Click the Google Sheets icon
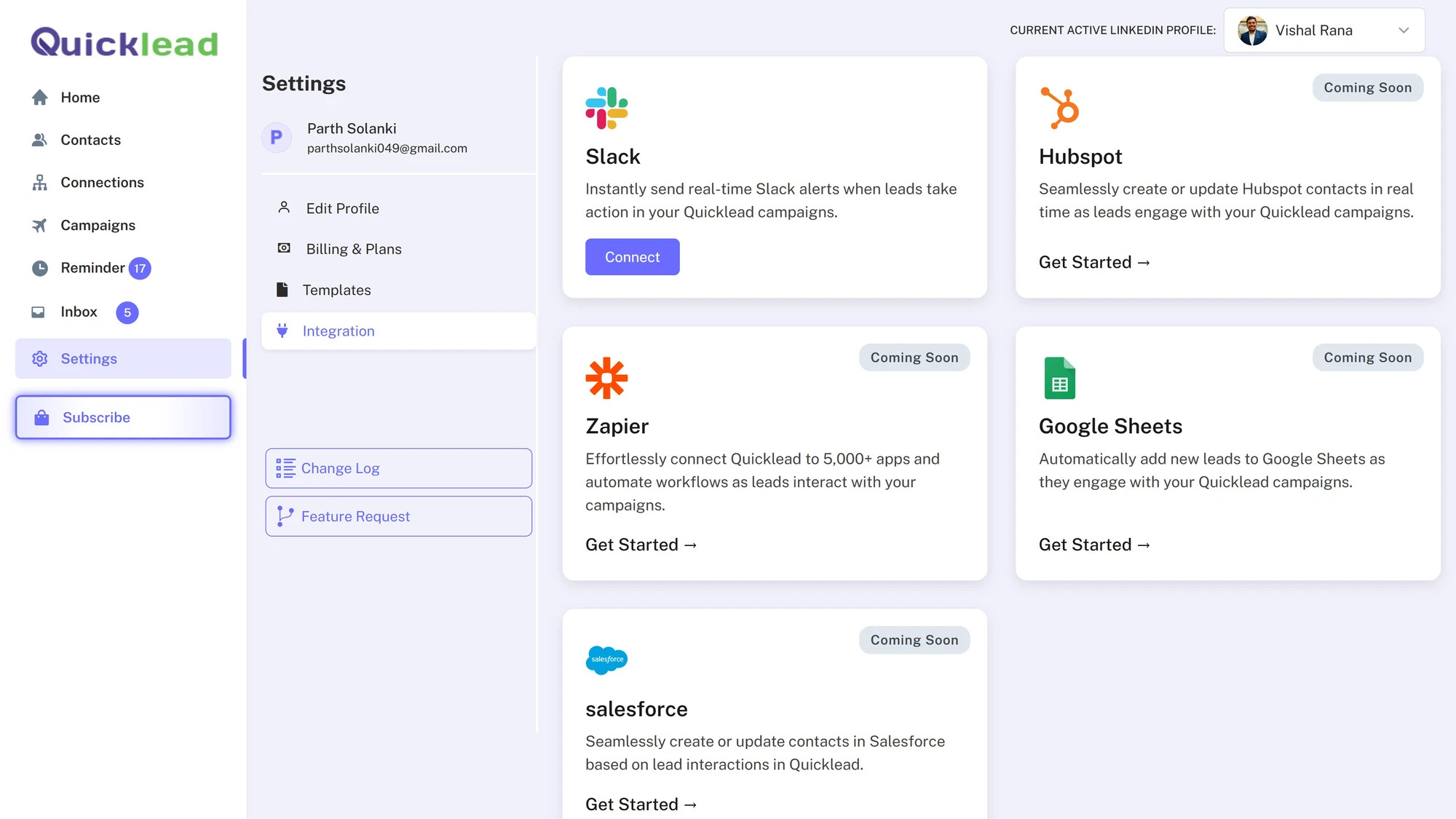 (x=1059, y=378)
